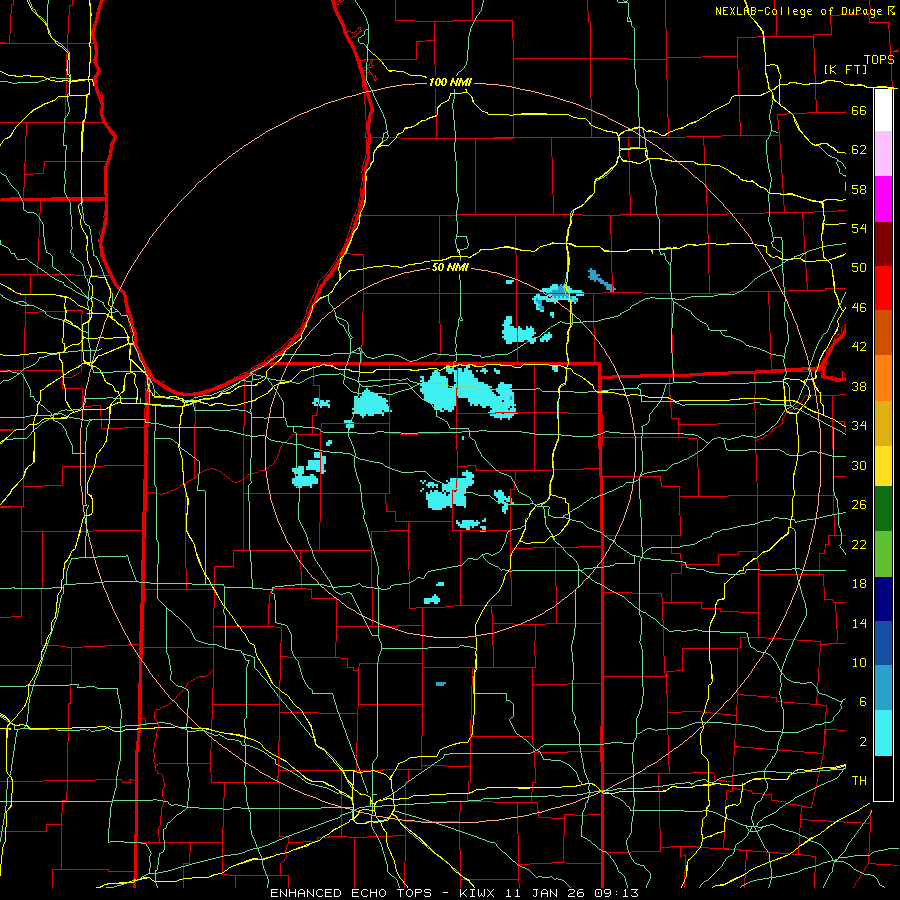Pick the dark green legend swatch

883,509
